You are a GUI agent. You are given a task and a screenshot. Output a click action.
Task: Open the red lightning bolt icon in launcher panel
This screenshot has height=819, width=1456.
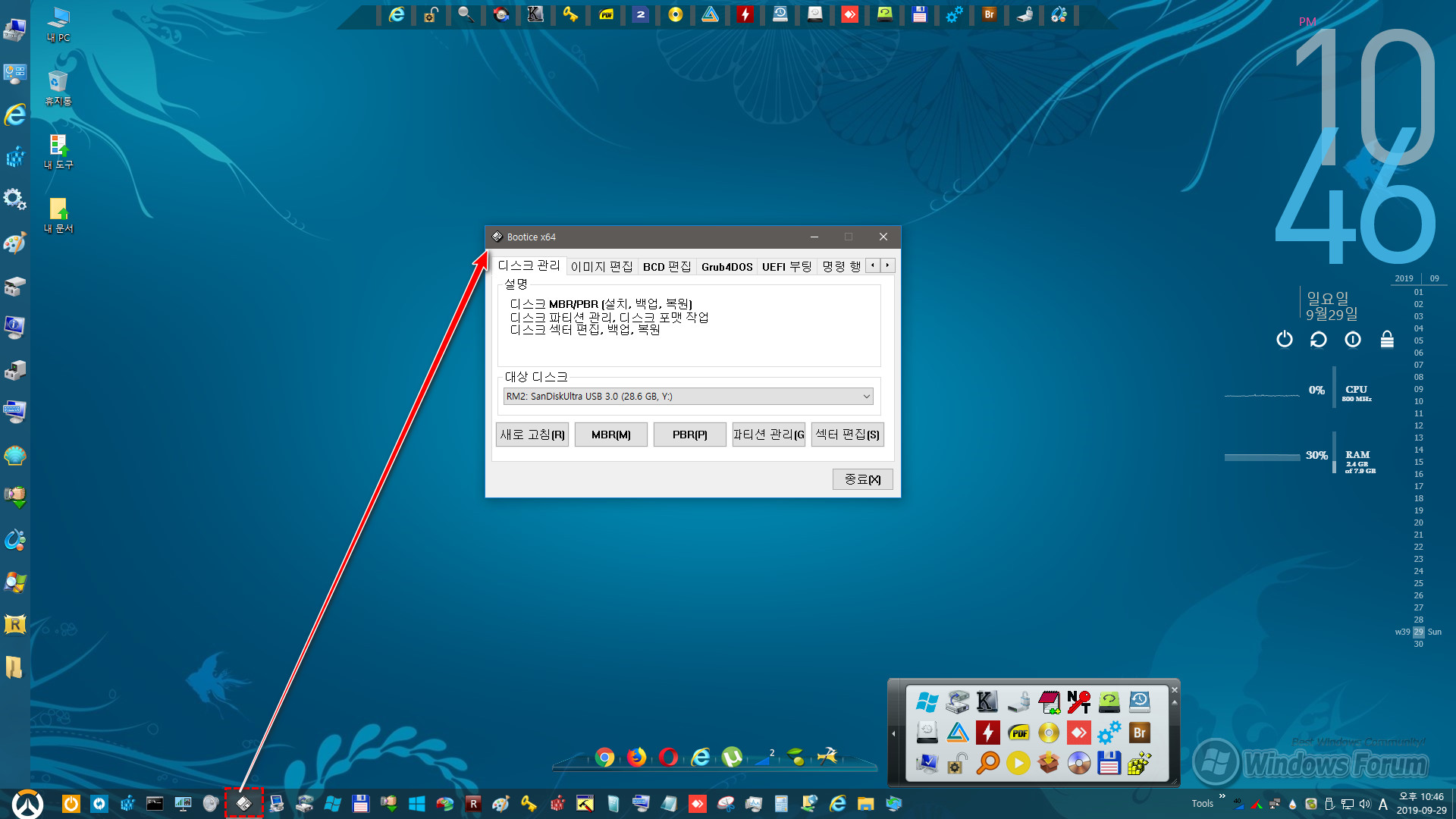click(x=987, y=733)
